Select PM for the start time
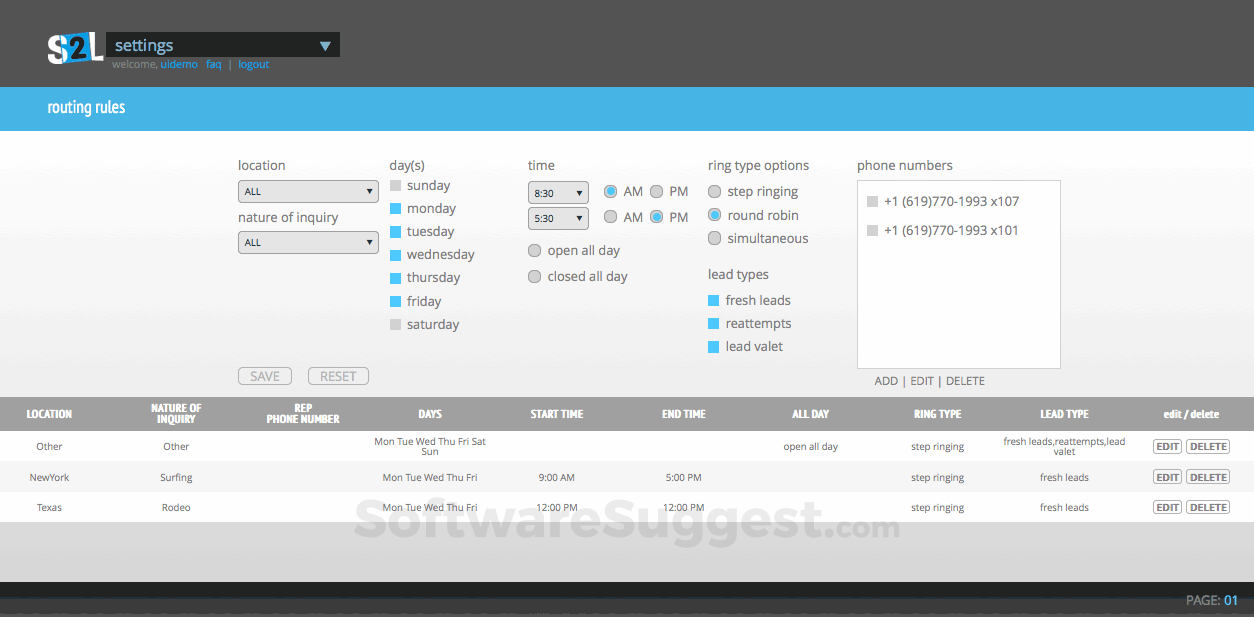The height and width of the screenshot is (617, 1254). pos(657,191)
